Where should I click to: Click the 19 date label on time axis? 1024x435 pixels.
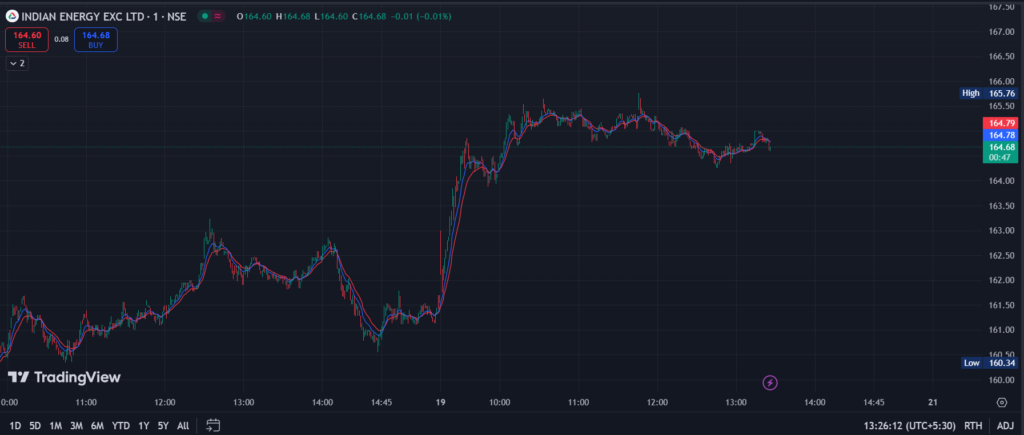click(441, 402)
